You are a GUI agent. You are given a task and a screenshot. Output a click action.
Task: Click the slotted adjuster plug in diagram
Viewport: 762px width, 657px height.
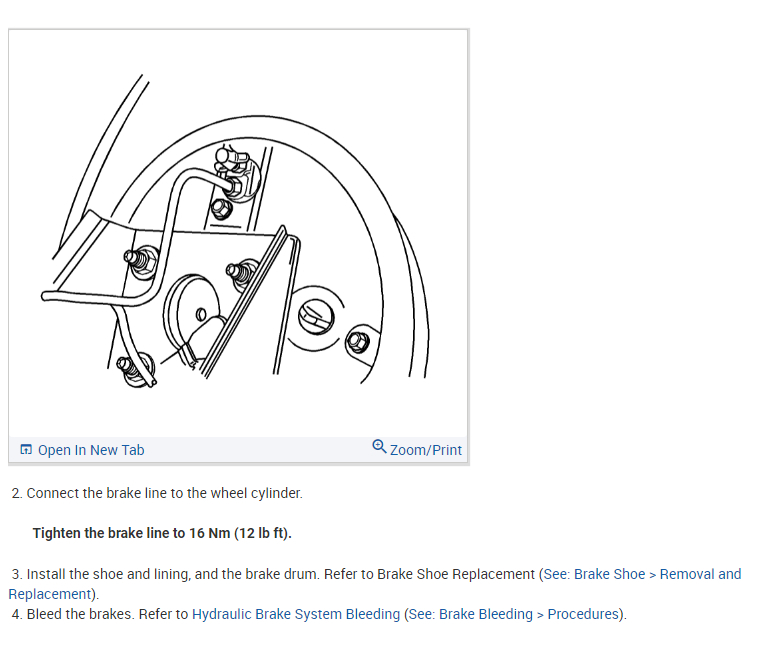(x=316, y=316)
